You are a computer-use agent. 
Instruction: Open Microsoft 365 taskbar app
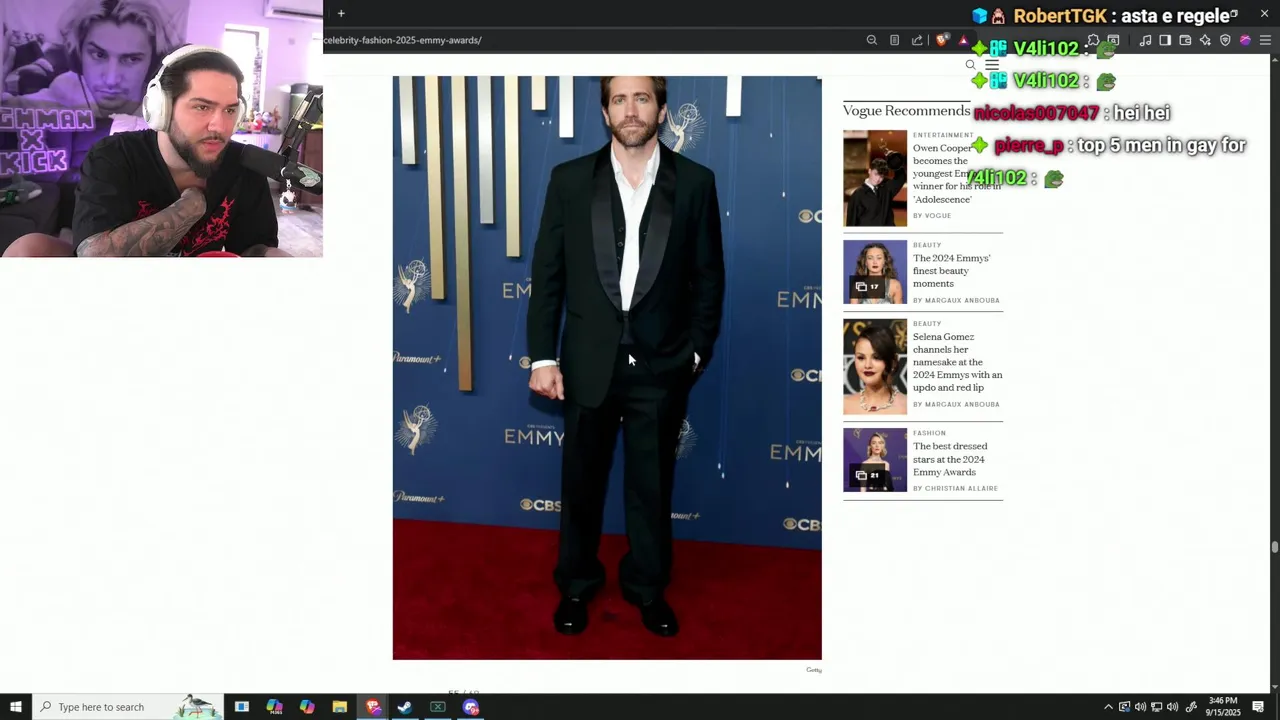pyautogui.click(x=274, y=707)
